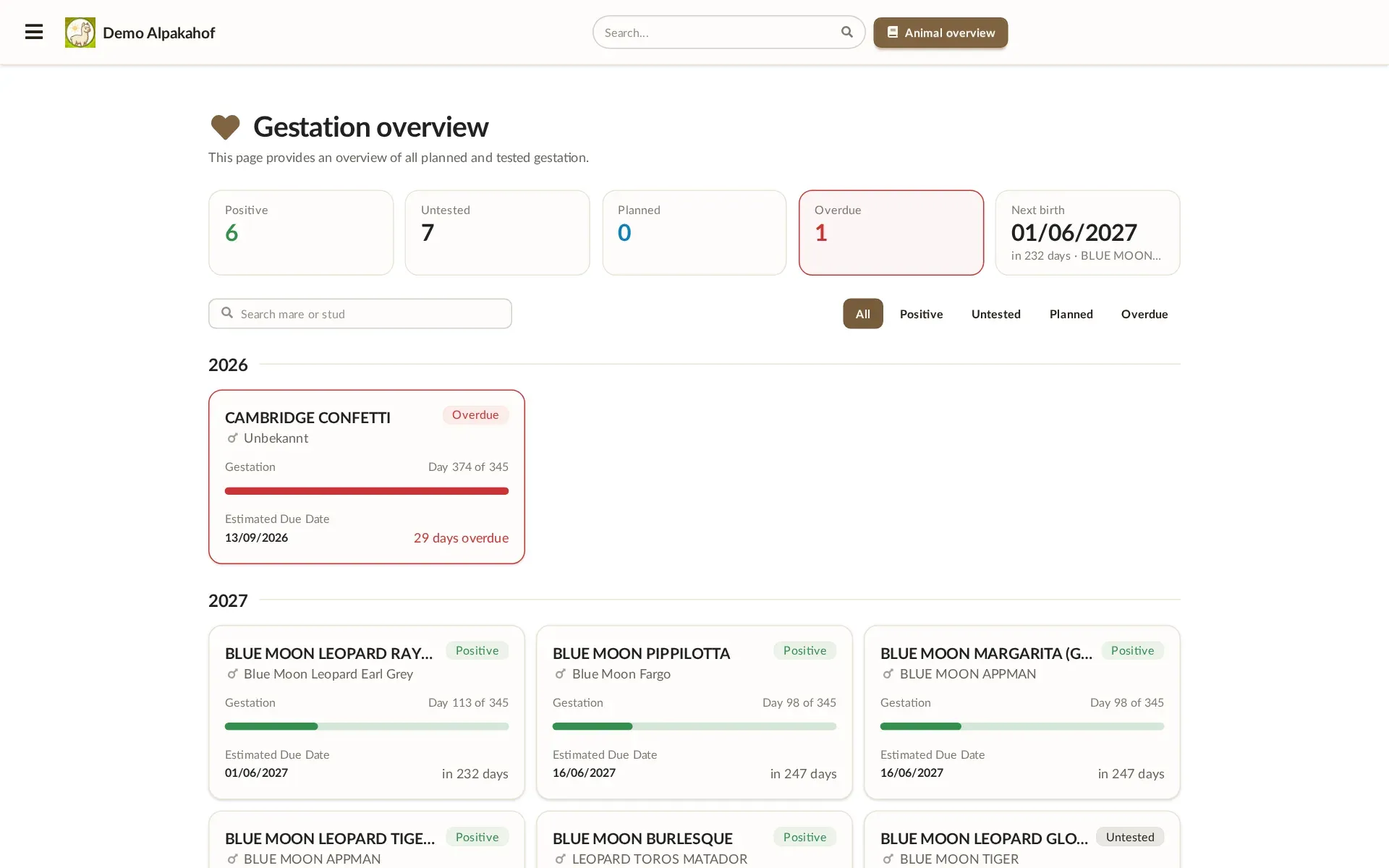
Task: Open the BLUE MOON PIPPILOTTA gestation card
Action: 694,712
